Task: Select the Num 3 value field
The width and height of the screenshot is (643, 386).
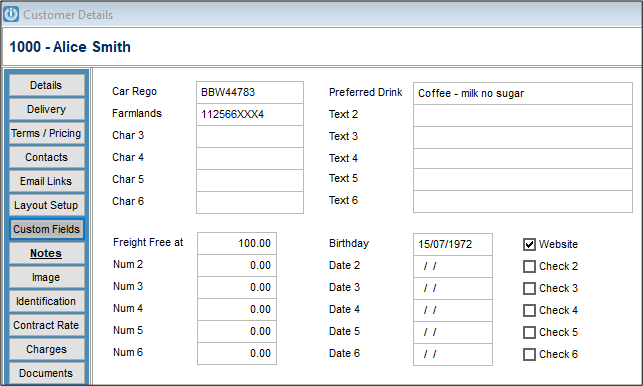Action: coord(237,288)
